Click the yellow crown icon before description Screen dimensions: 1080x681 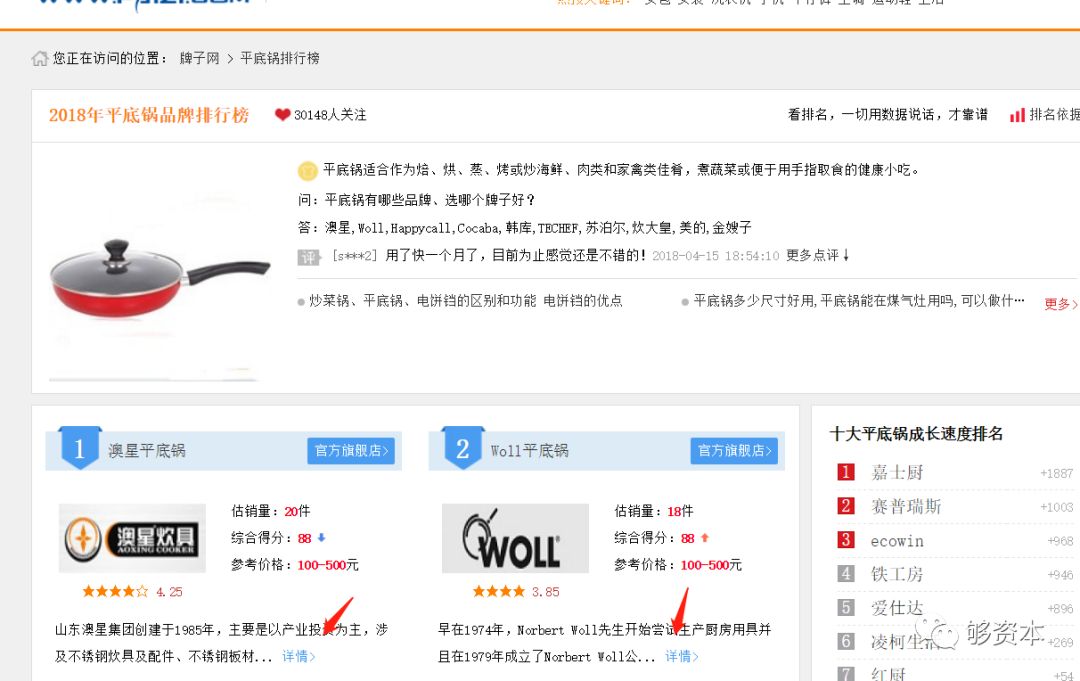click(307, 170)
